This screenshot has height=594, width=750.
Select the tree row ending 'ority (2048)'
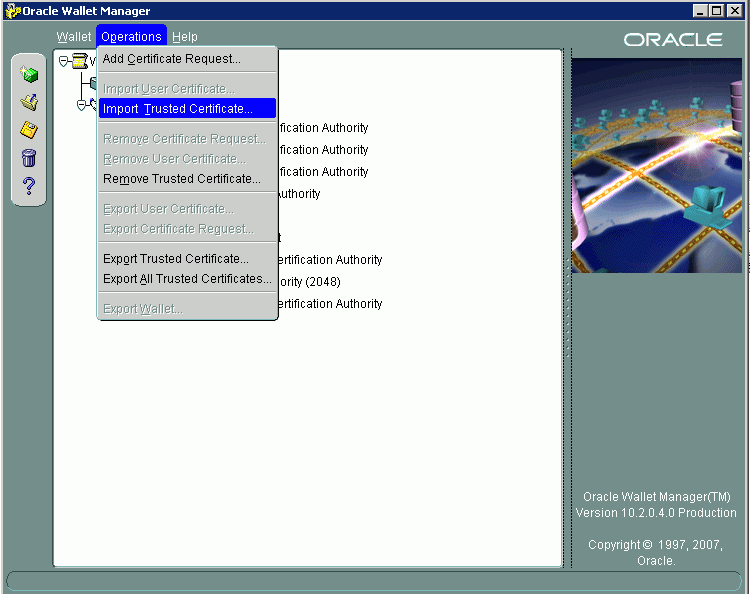pos(309,282)
